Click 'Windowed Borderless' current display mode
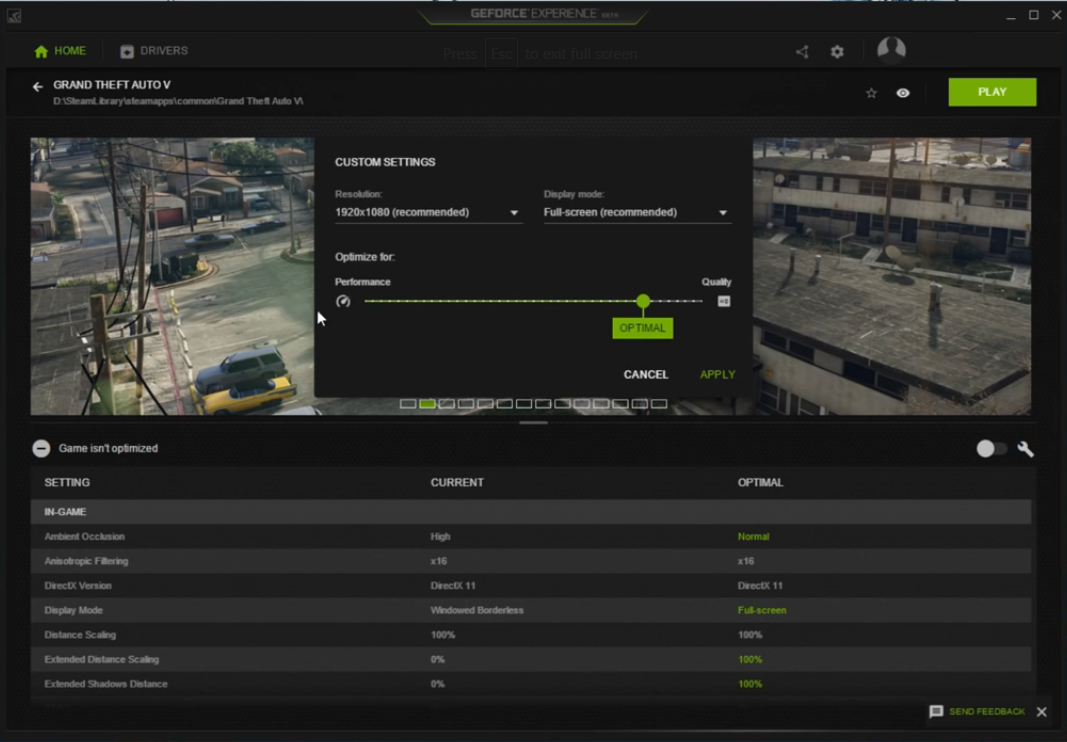The width and height of the screenshot is (1067, 742). (477, 610)
